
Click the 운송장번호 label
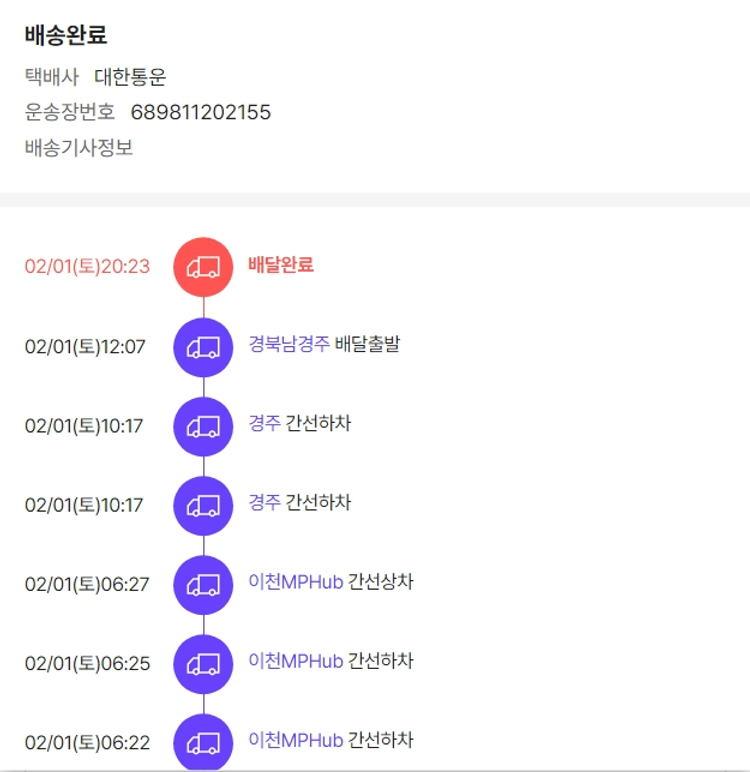tap(70, 112)
